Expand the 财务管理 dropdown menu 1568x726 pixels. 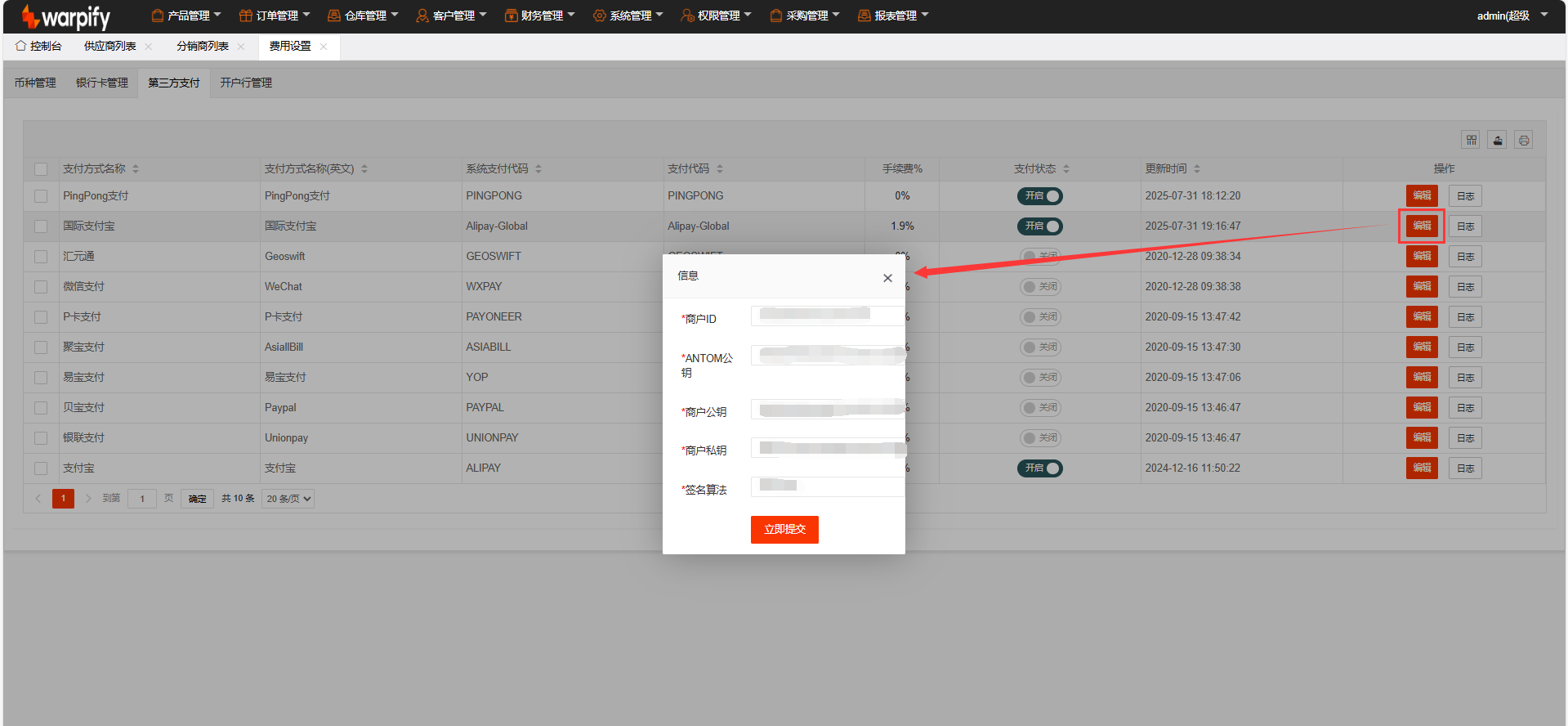(540, 16)
